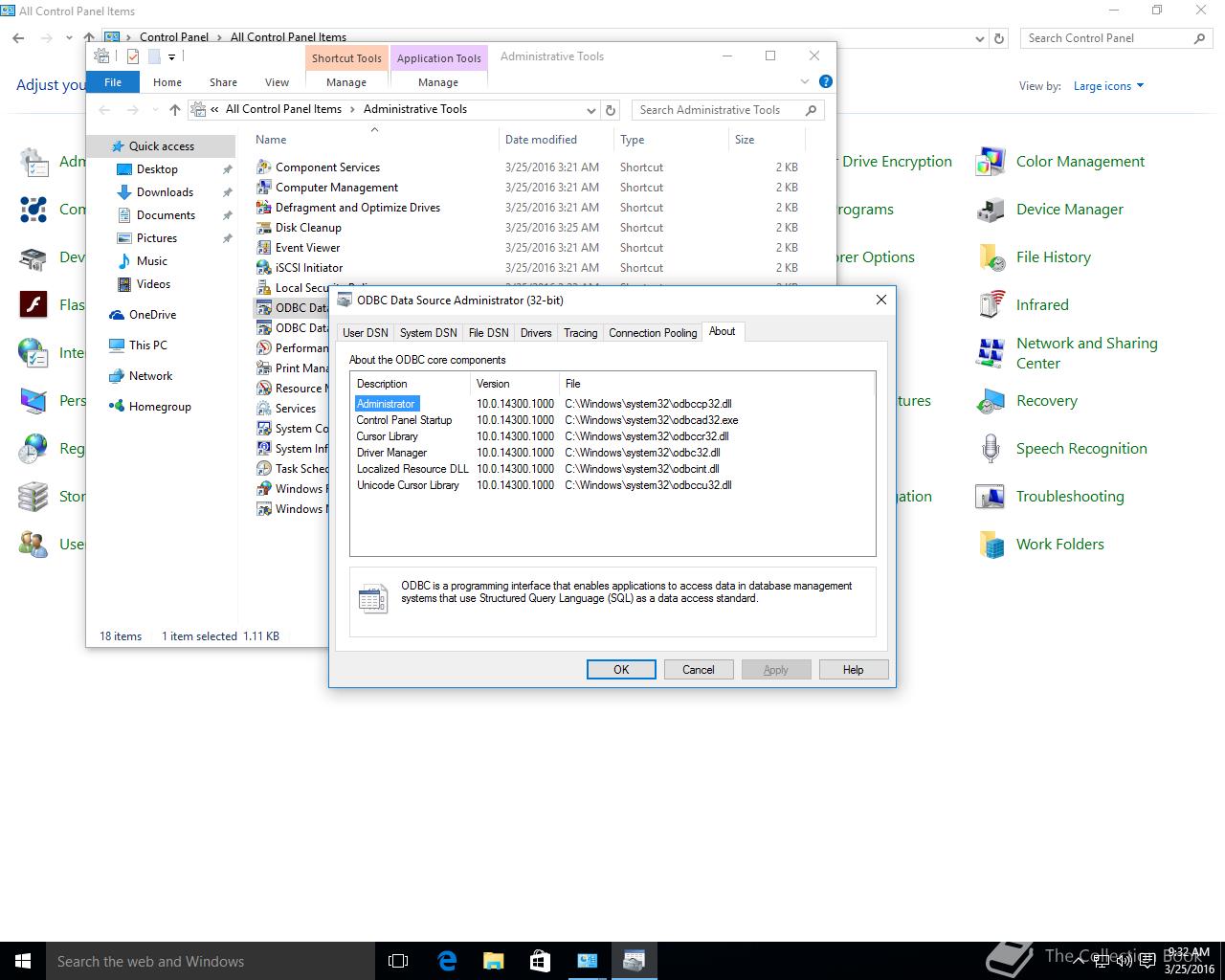Open Manage tab under Application Tools

[438, 82]
